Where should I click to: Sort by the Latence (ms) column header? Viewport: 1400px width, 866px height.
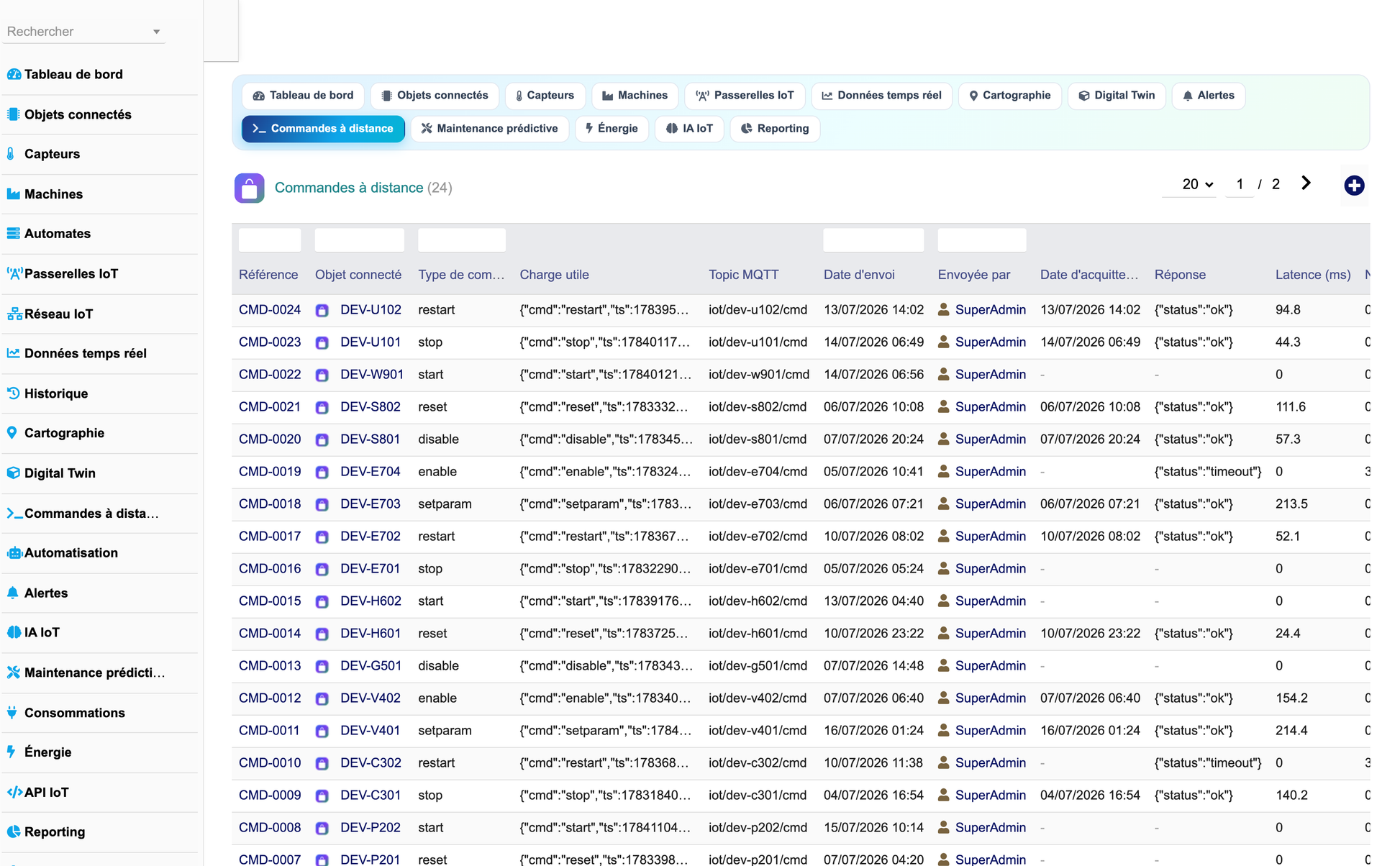[x=1313, y=275]
